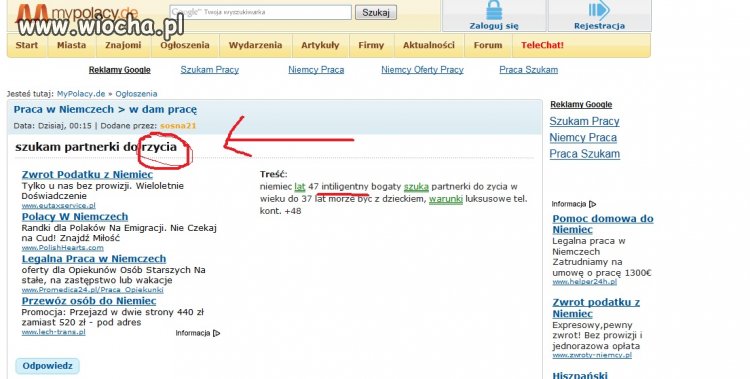The width and height of the screenshot is (750, 379).
Task: Open the Niemcy Oferty Pracy link
Action: click(x=422, y=70)
